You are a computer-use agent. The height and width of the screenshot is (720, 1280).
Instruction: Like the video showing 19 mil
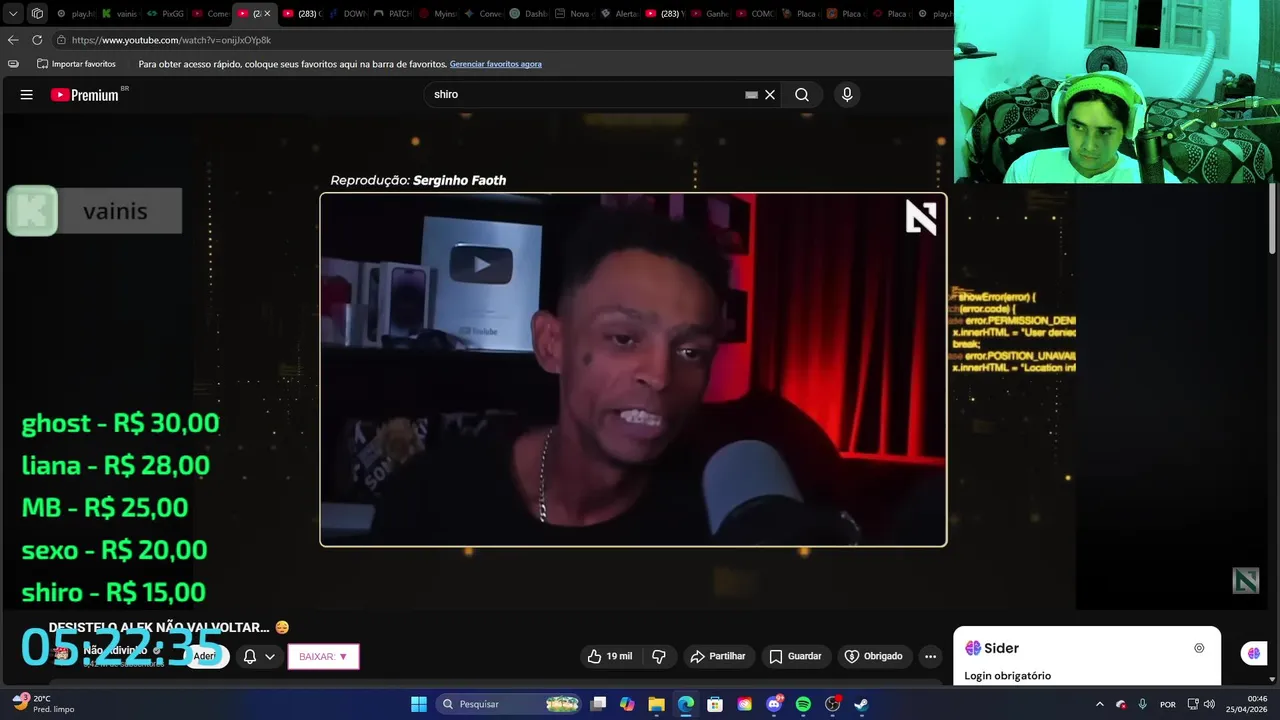(610, 656)
